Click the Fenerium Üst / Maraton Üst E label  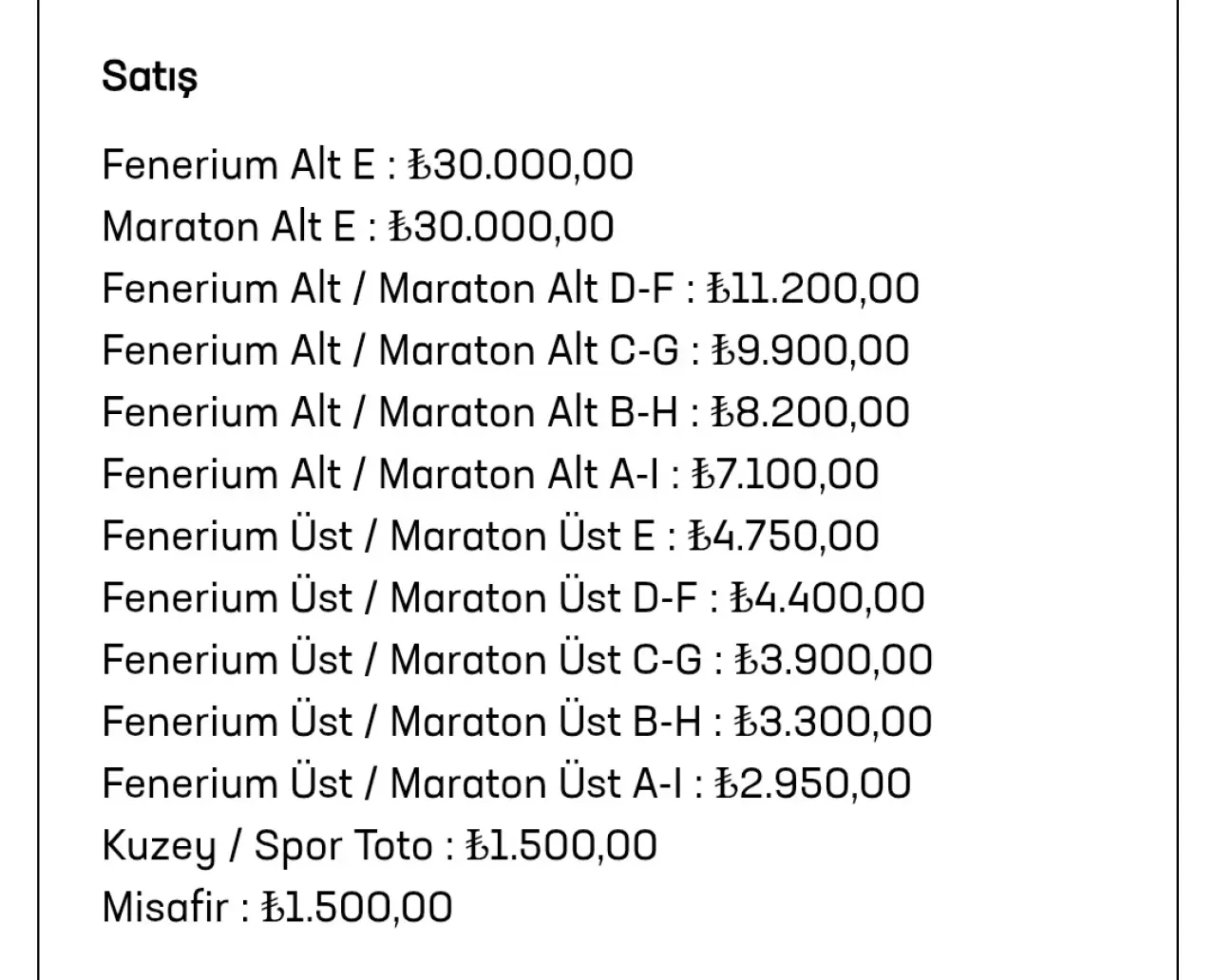[x=378, y=537]
